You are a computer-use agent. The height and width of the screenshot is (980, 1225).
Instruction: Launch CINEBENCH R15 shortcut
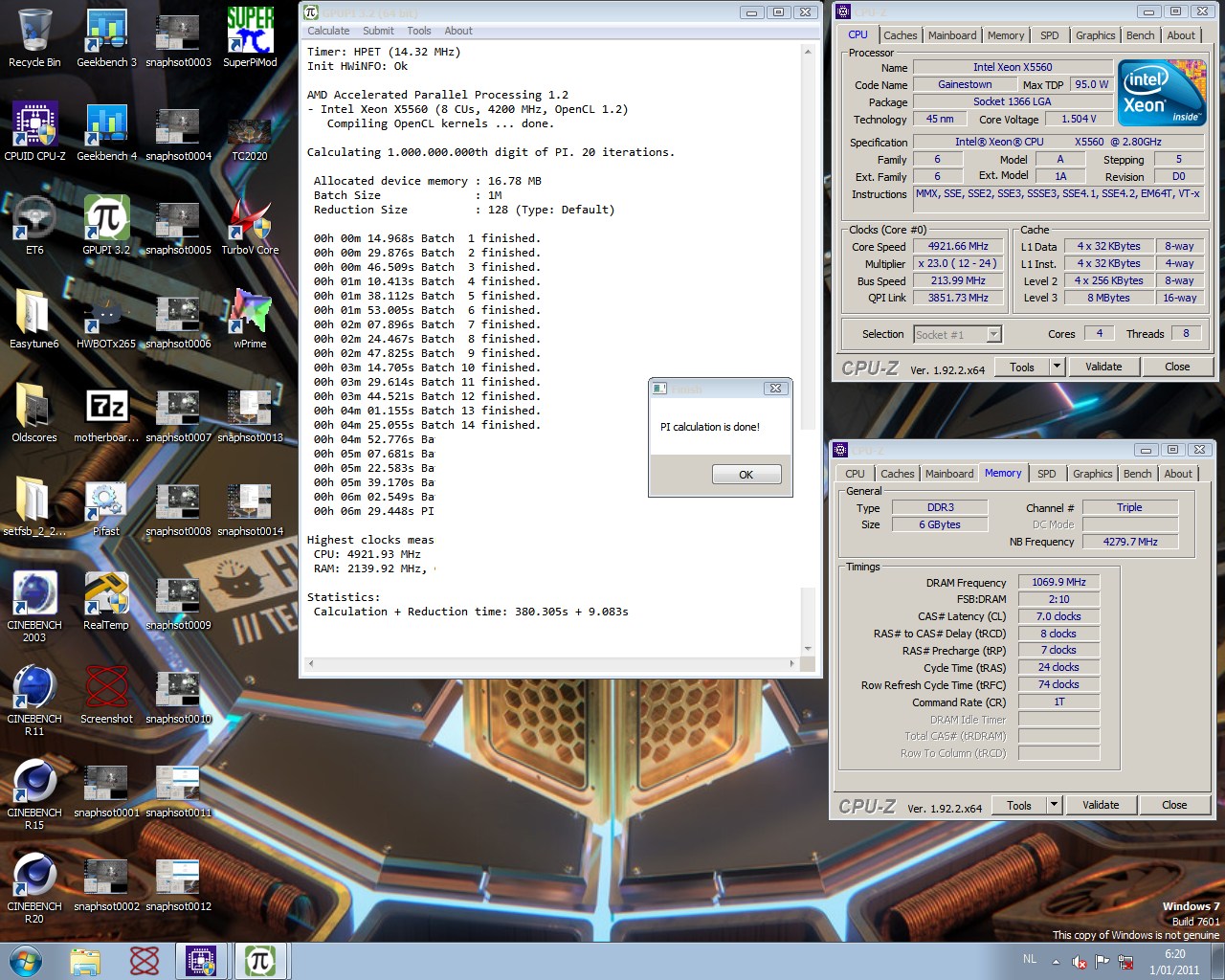34,794
